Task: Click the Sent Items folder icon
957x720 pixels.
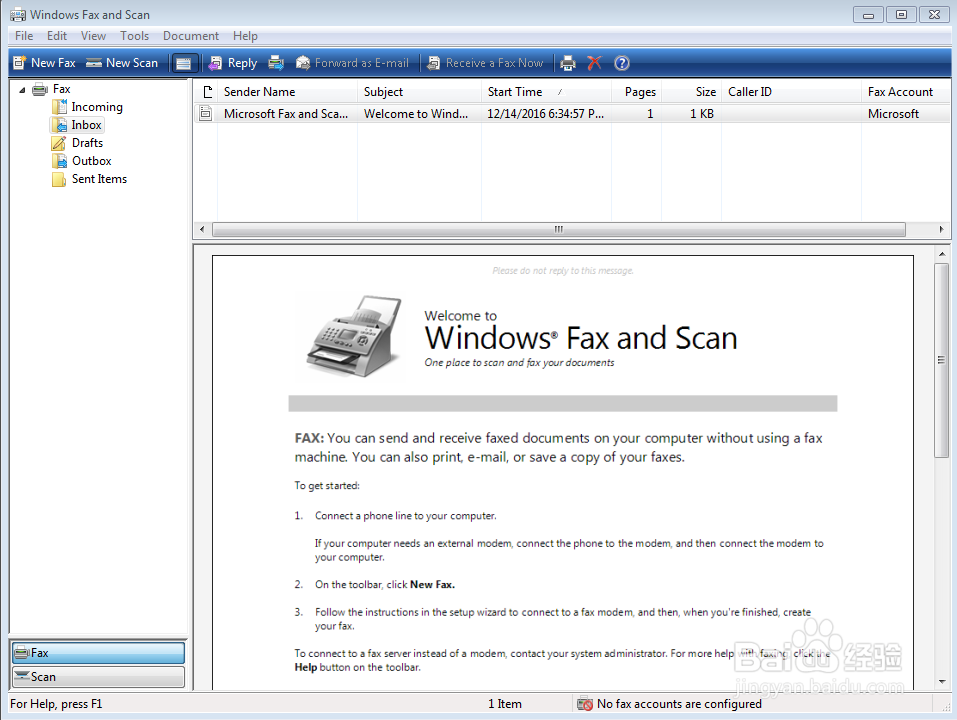Action: click(x=59, y=179)
